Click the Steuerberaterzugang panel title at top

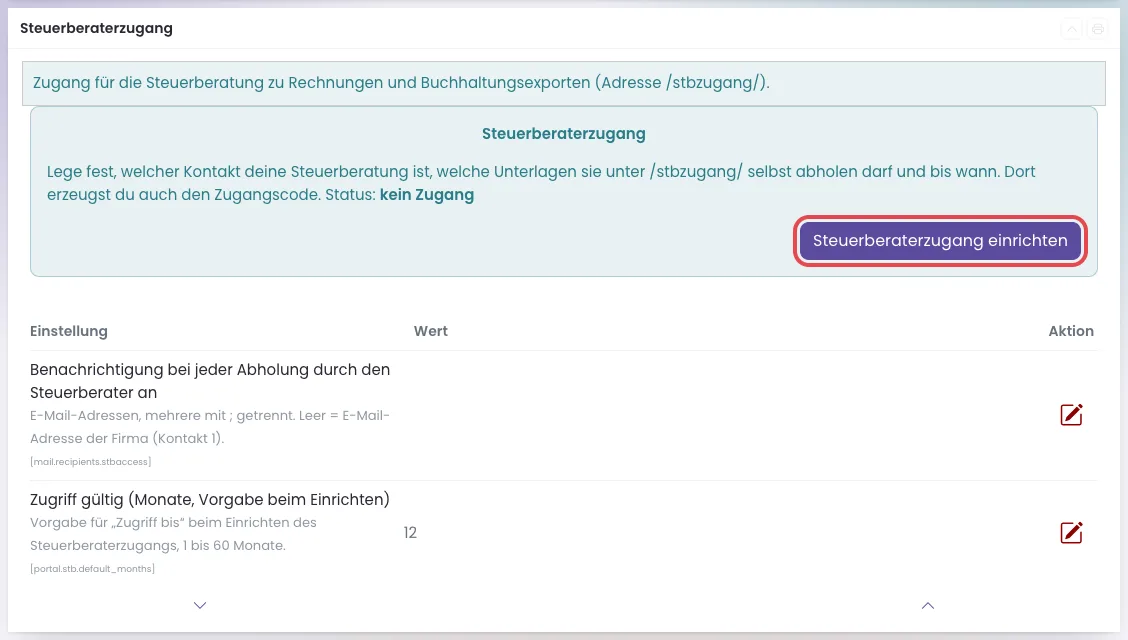(x=96, y=29)
